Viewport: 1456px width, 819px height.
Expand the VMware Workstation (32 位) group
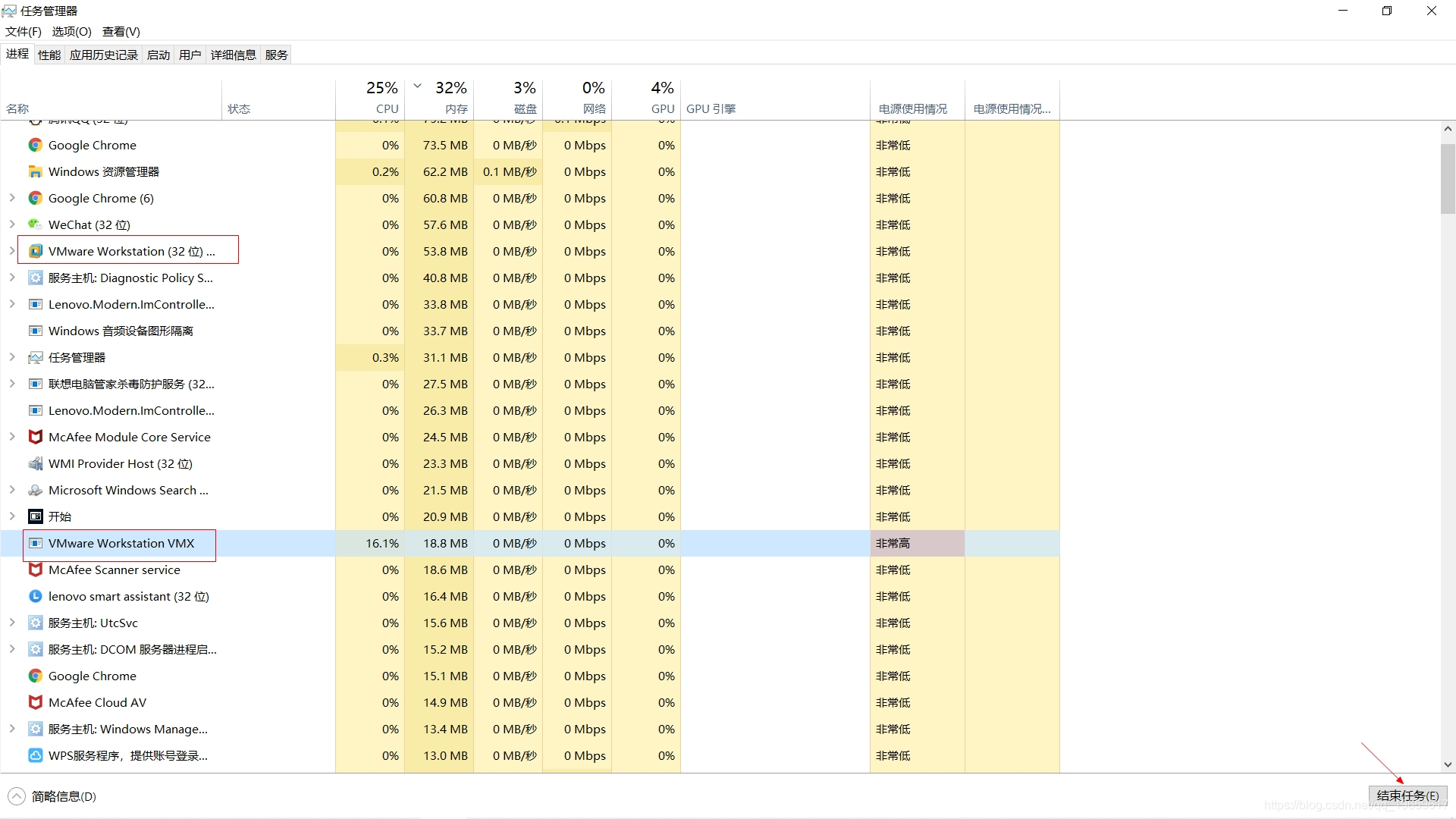tap(12, 251)
